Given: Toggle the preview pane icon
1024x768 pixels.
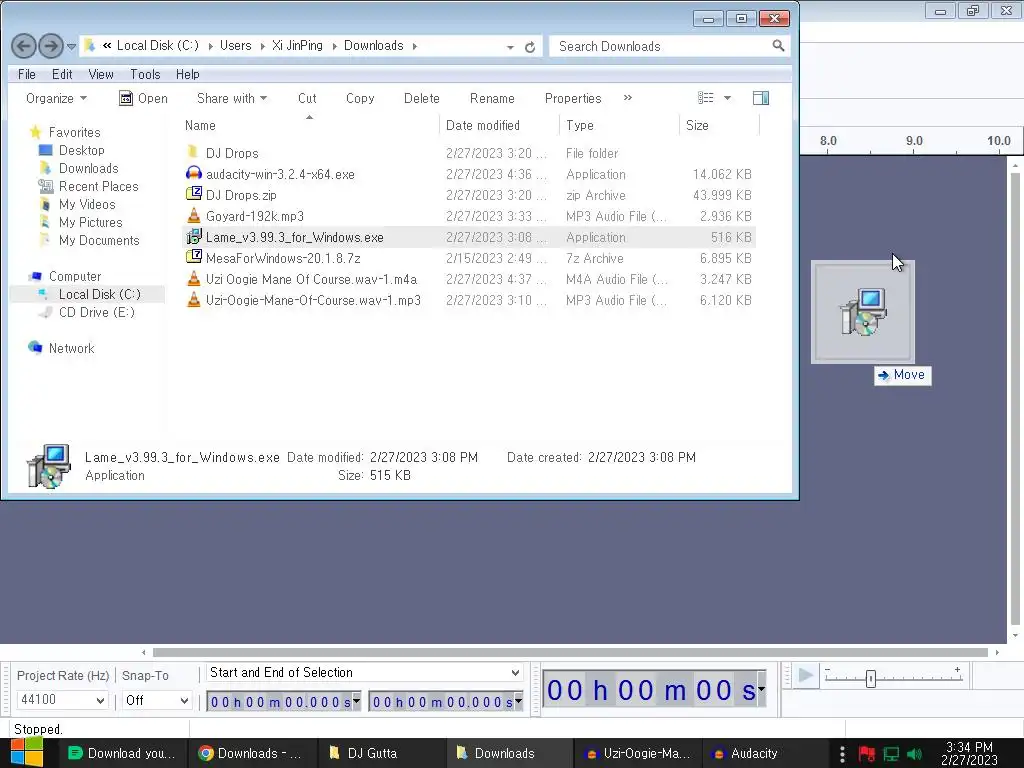Looking at the screenshot, I should 761,98.
